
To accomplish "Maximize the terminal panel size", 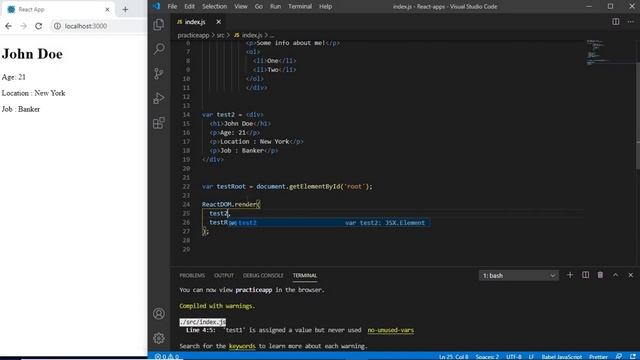I will [615, 275].
